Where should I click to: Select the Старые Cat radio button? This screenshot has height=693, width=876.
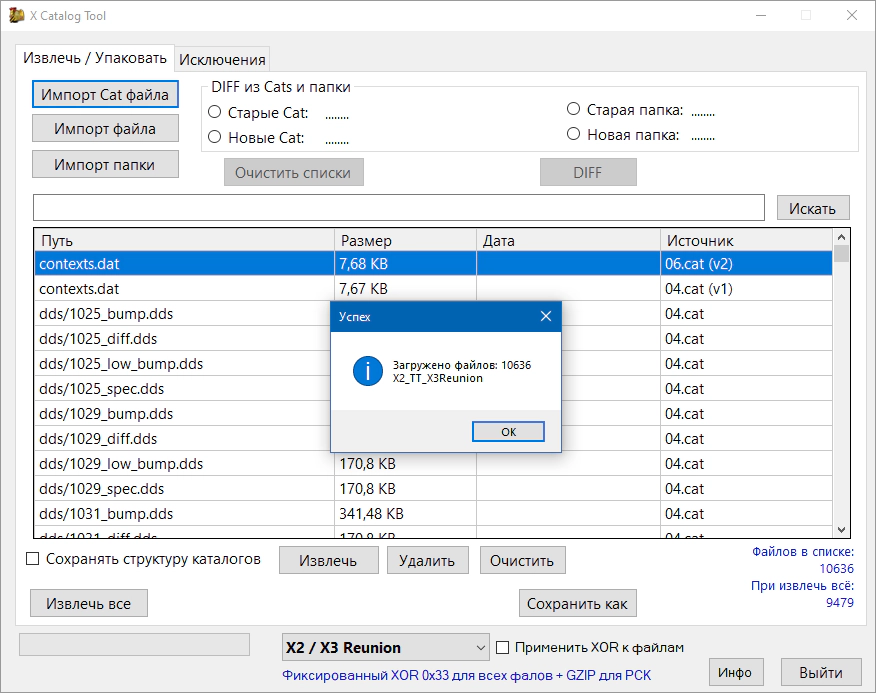pos(214,113)
